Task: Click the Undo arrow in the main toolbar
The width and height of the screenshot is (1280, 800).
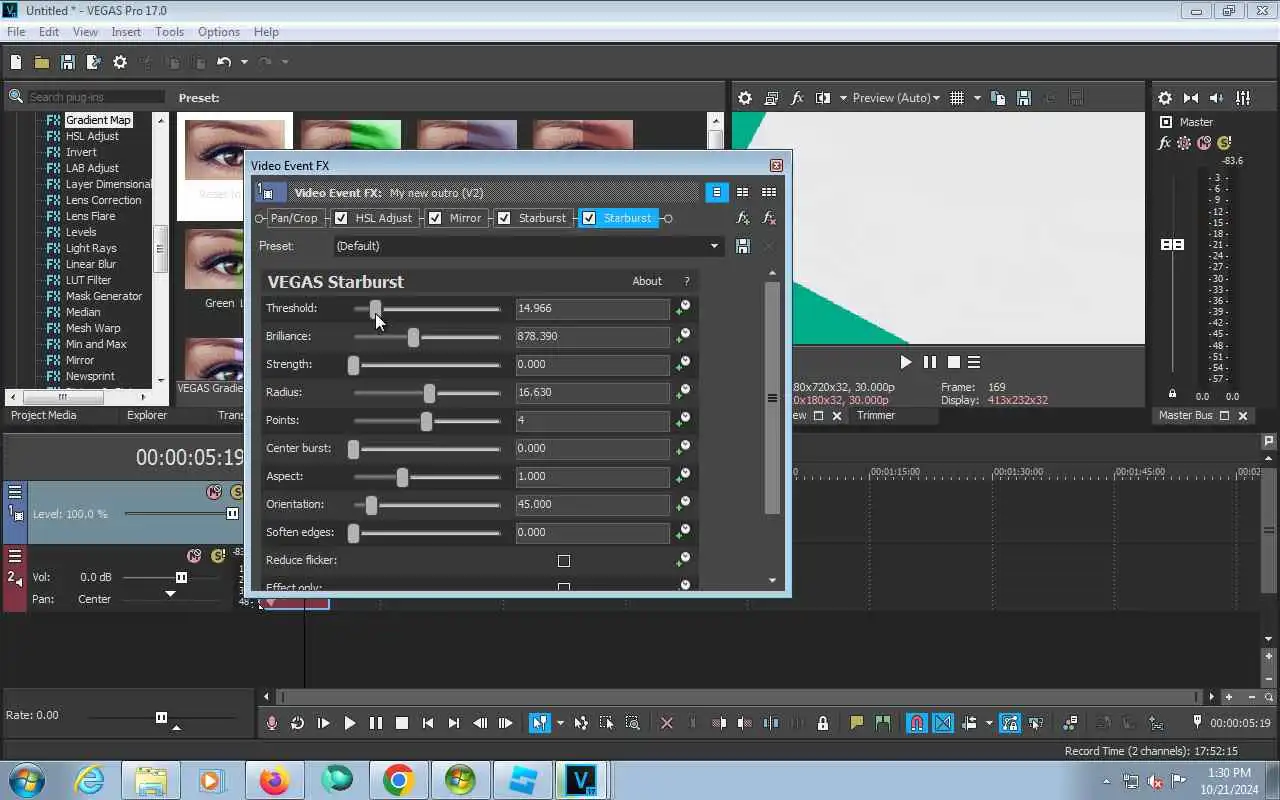Action: point(224,62)
